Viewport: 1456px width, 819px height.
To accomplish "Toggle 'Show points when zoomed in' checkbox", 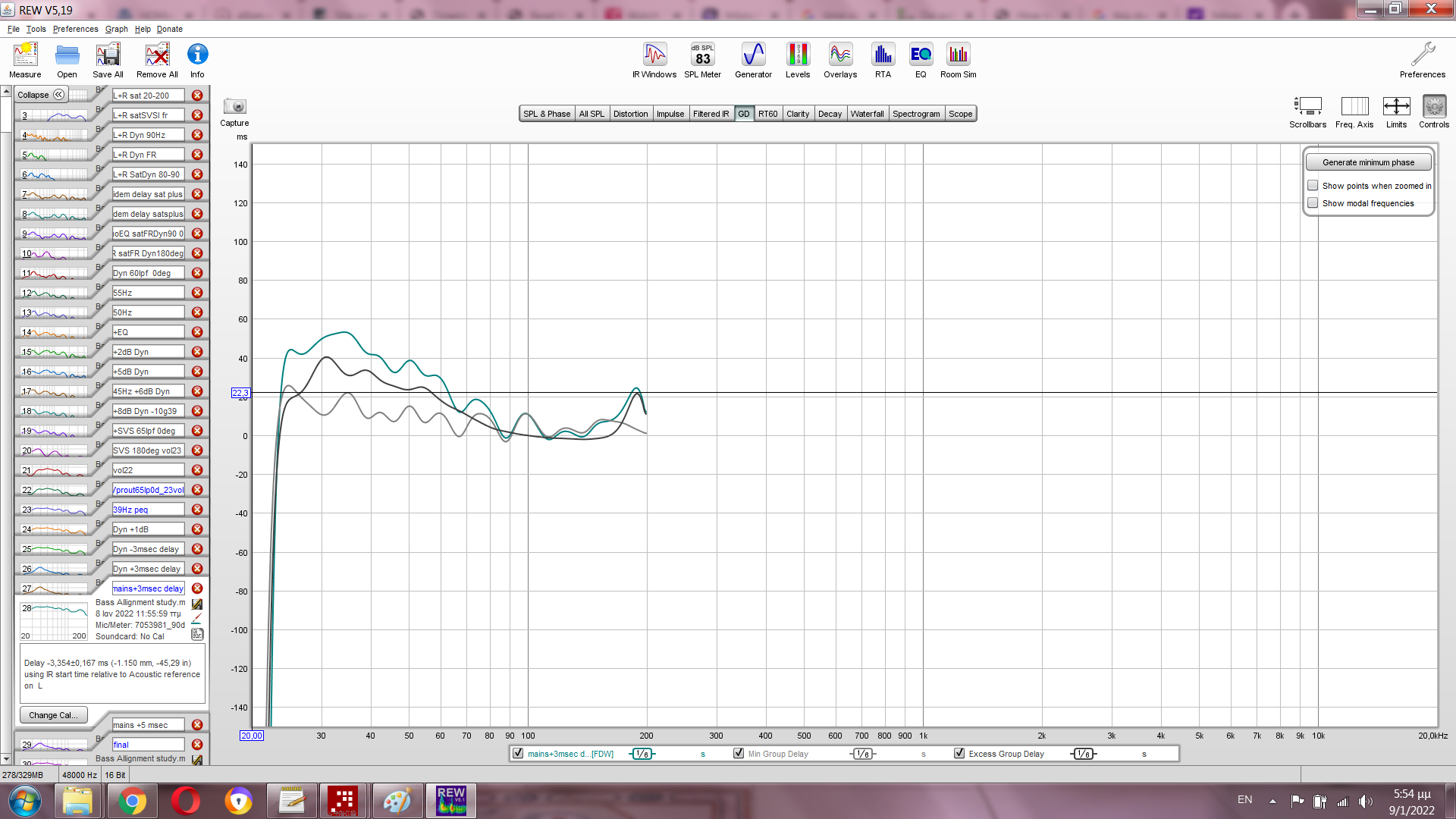I will (1313, 186).
